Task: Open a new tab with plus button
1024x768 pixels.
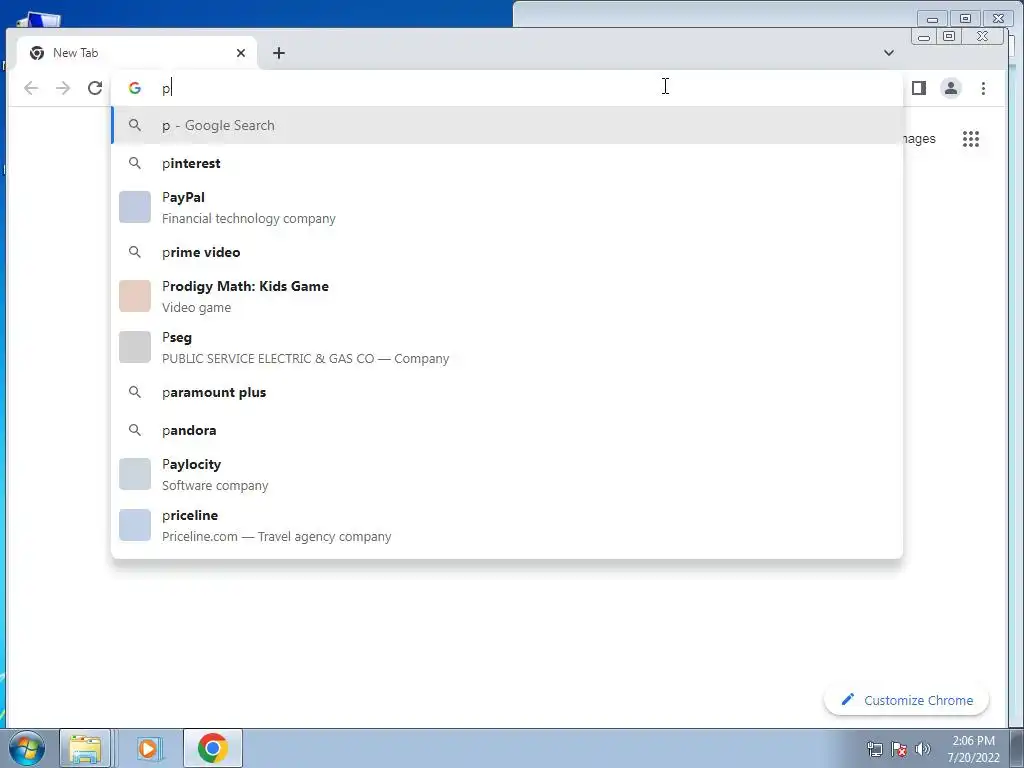Action: coord(279,53)
